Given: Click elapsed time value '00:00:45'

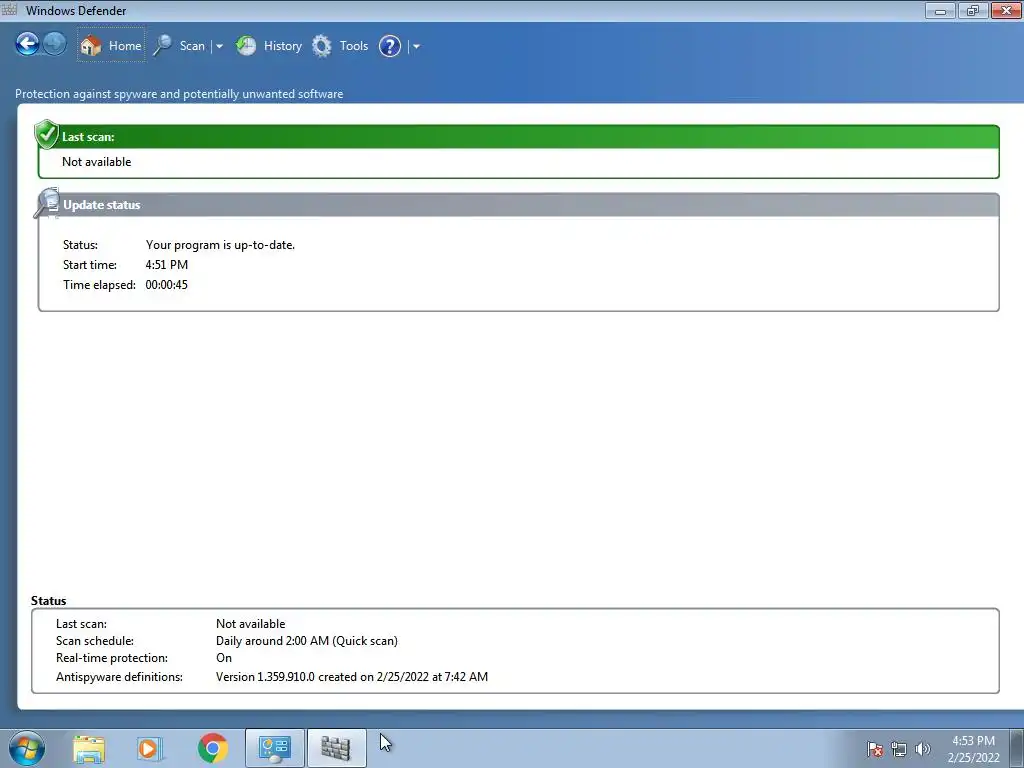Looking at the screenshot, I should click(167, 285).
